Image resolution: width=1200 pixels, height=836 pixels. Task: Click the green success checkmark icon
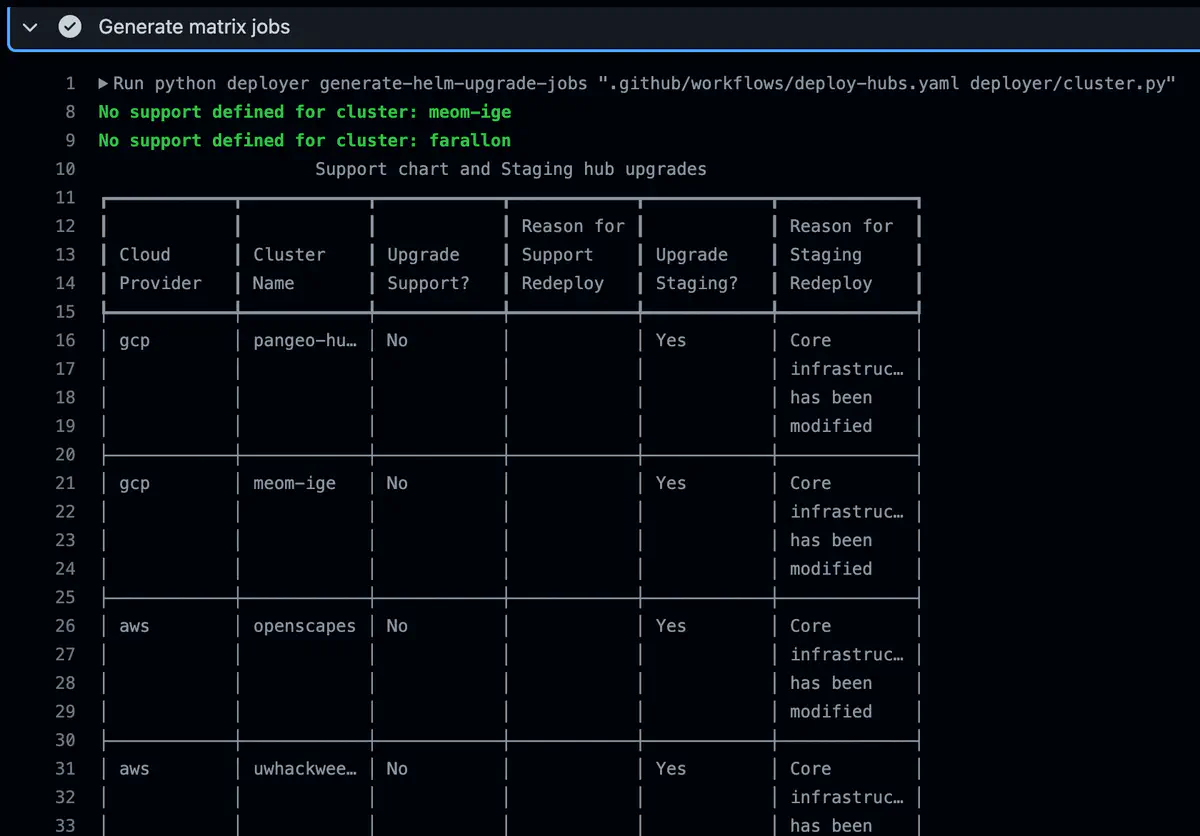tap(69, 27)
